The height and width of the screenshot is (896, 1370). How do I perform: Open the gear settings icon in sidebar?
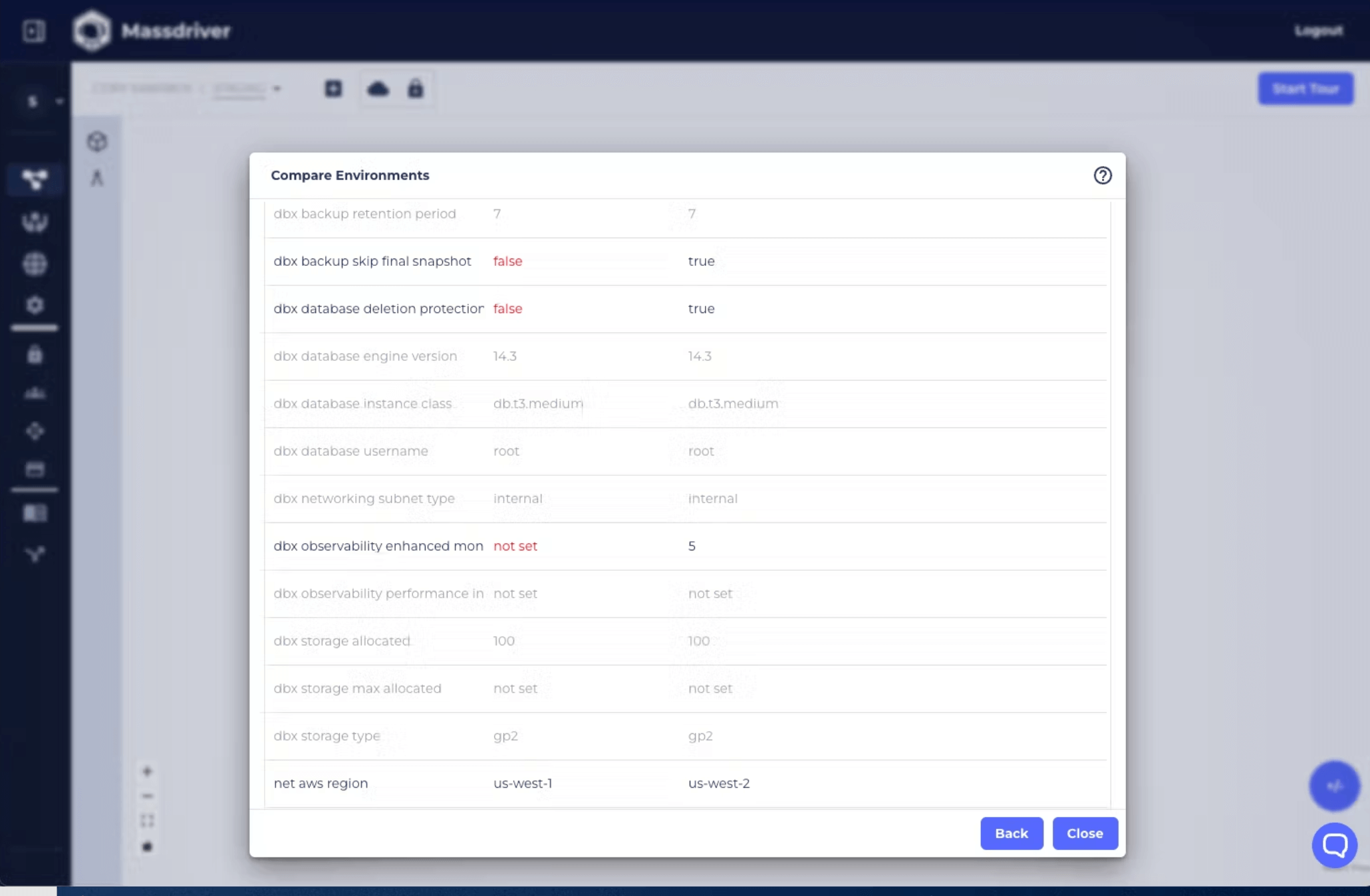coord(35,305)
